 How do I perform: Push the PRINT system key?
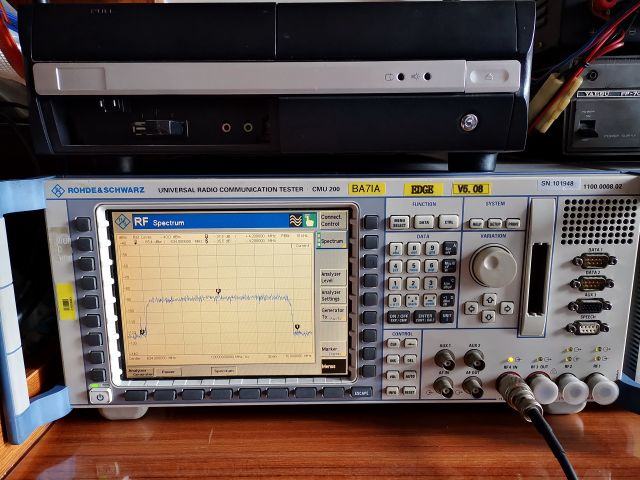pos(513,223)
